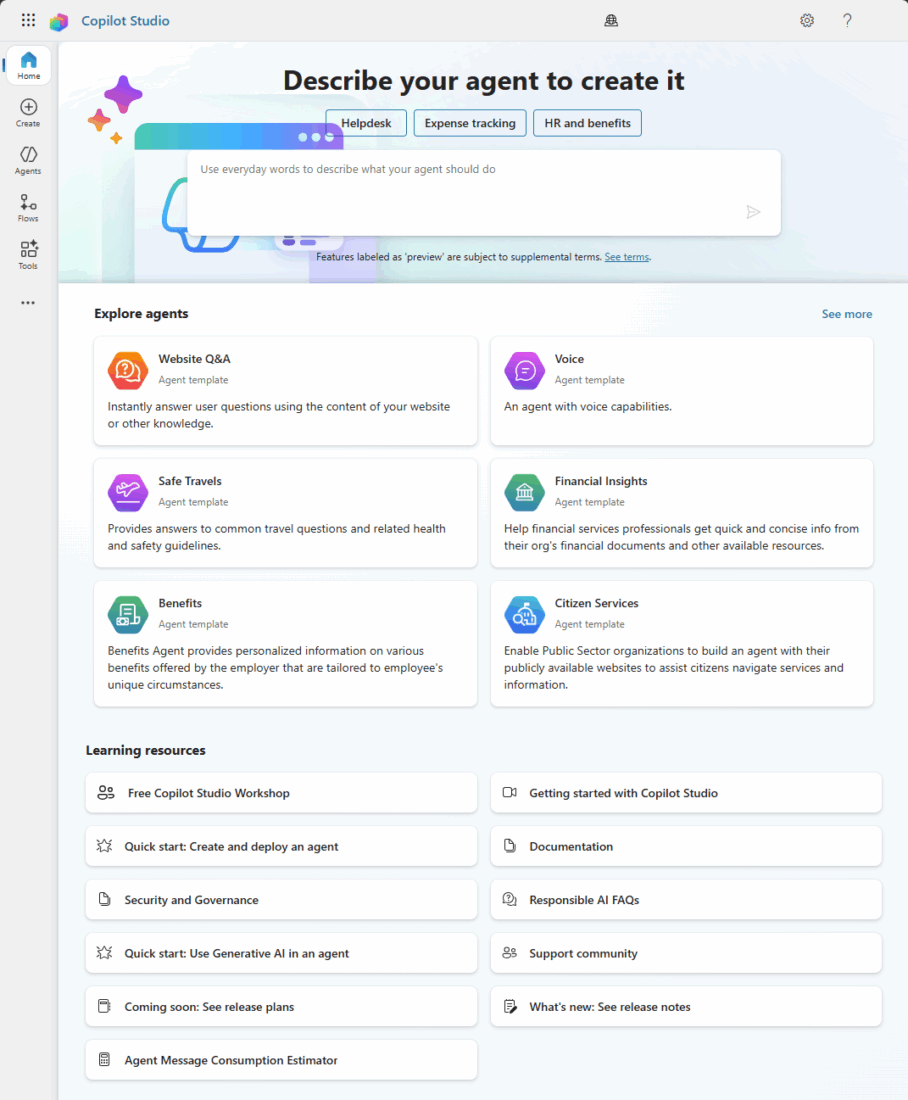
Task: Open the app launcher waffle icon
Action: coord(28,20)
